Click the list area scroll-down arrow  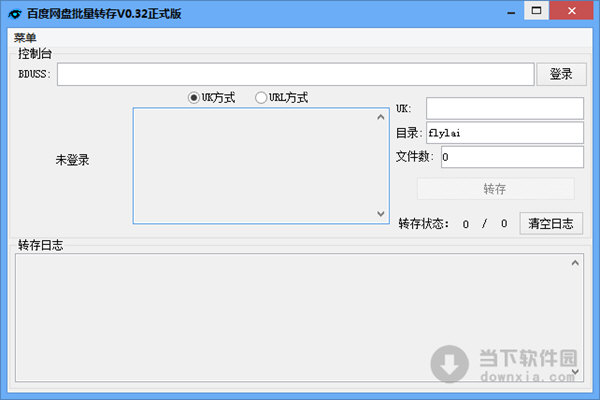(x=381, y=214)
